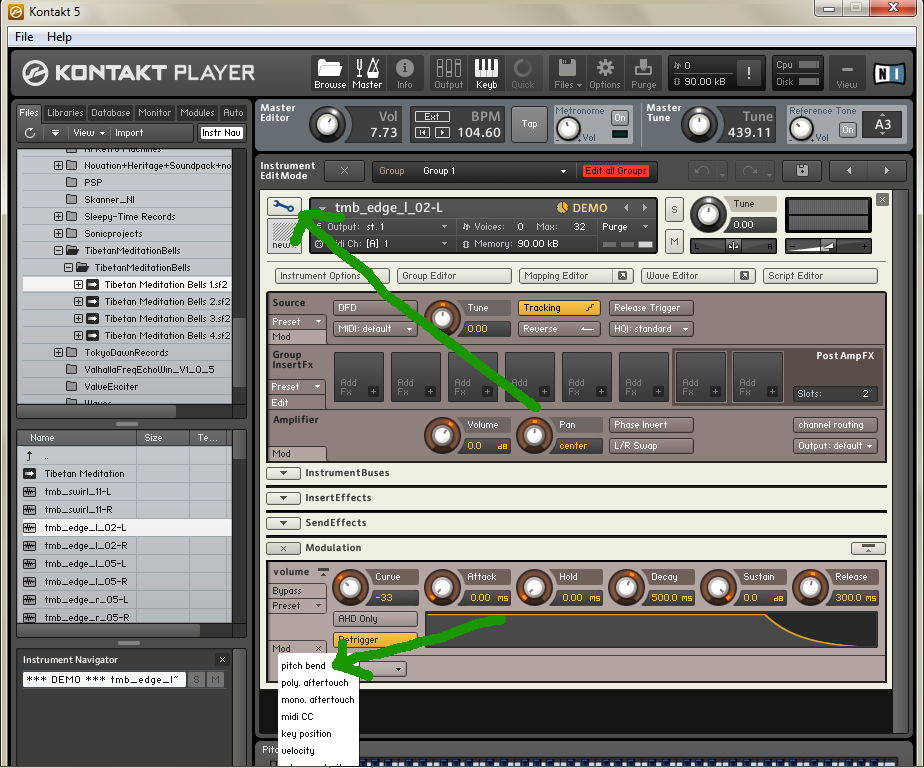Choose midi CC modulation source
924x768 pixels.
click(x=297, y=717)
